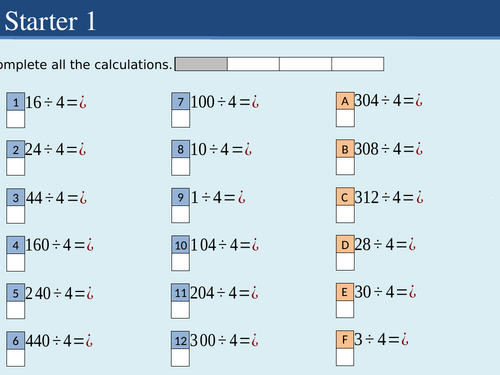500x375 pixels.
Task: Click the answer box under question 8
Action: [181, 167]
